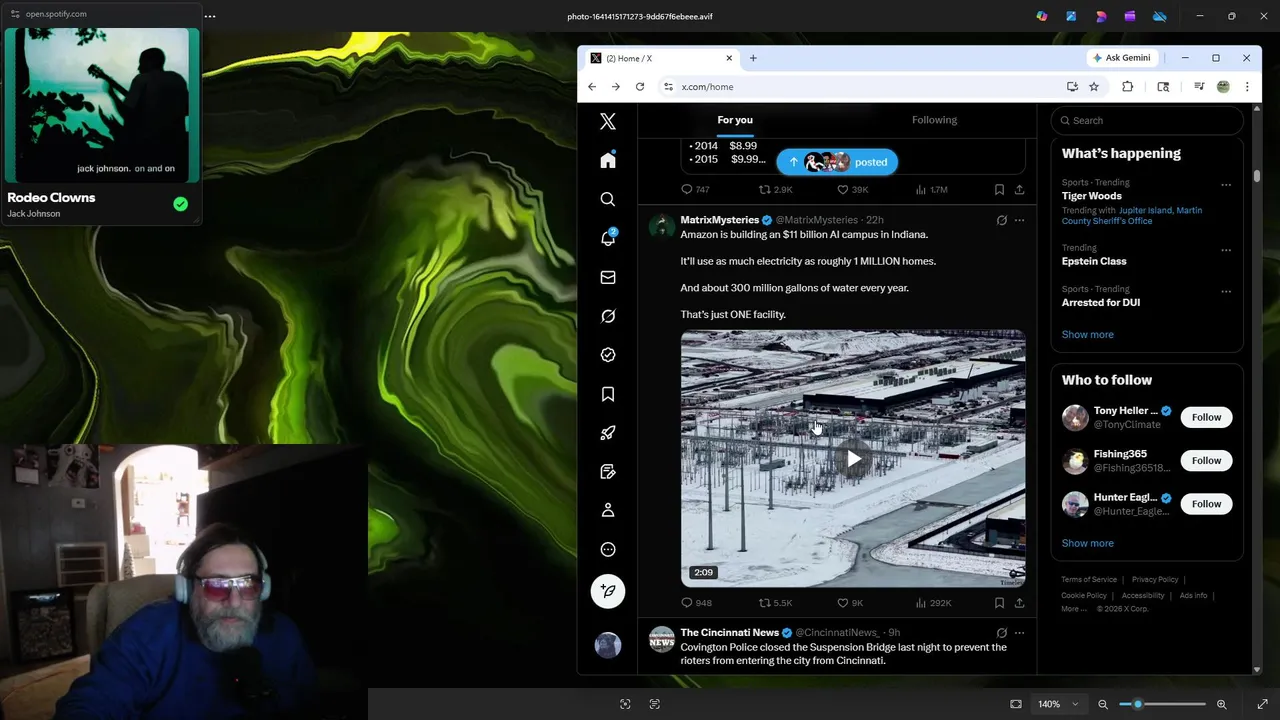Image resolution: width=1280 pixels, height=720 pixels.
Task: Open Notifications bell icon
Action: click(x=608, y=238)
